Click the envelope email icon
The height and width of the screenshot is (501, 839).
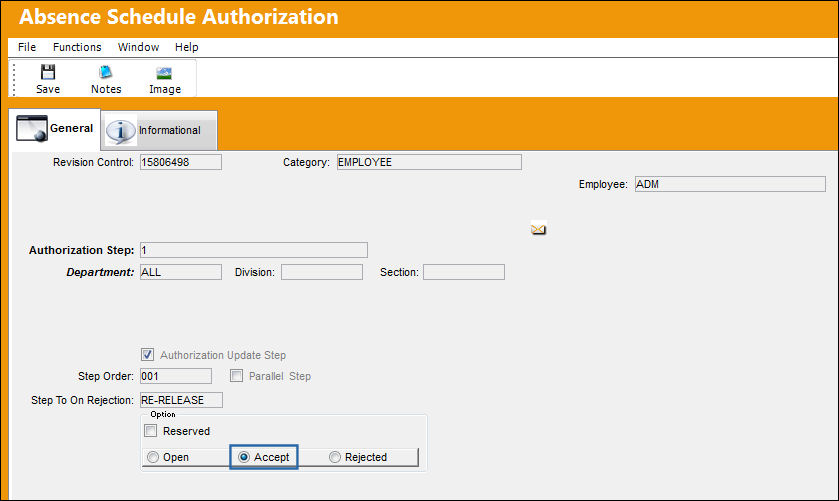538,229
